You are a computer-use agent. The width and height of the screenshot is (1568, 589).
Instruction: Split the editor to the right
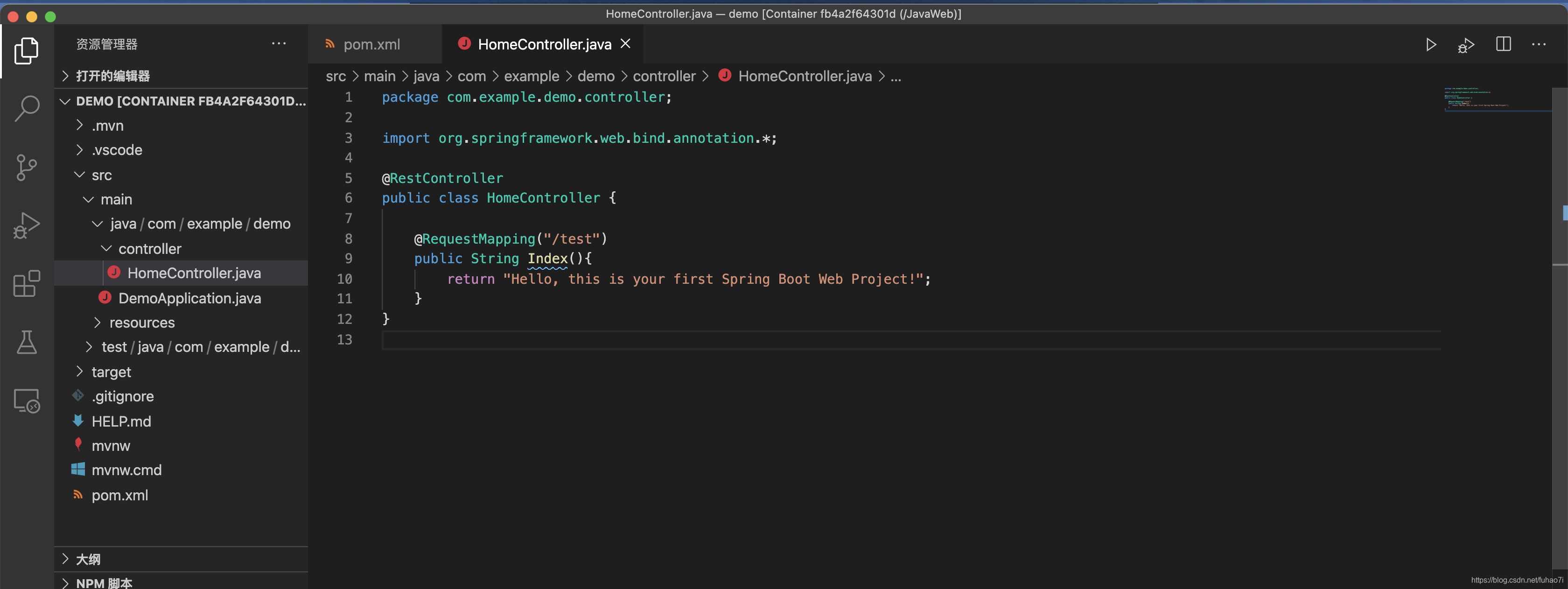[x=1503, y=44]
